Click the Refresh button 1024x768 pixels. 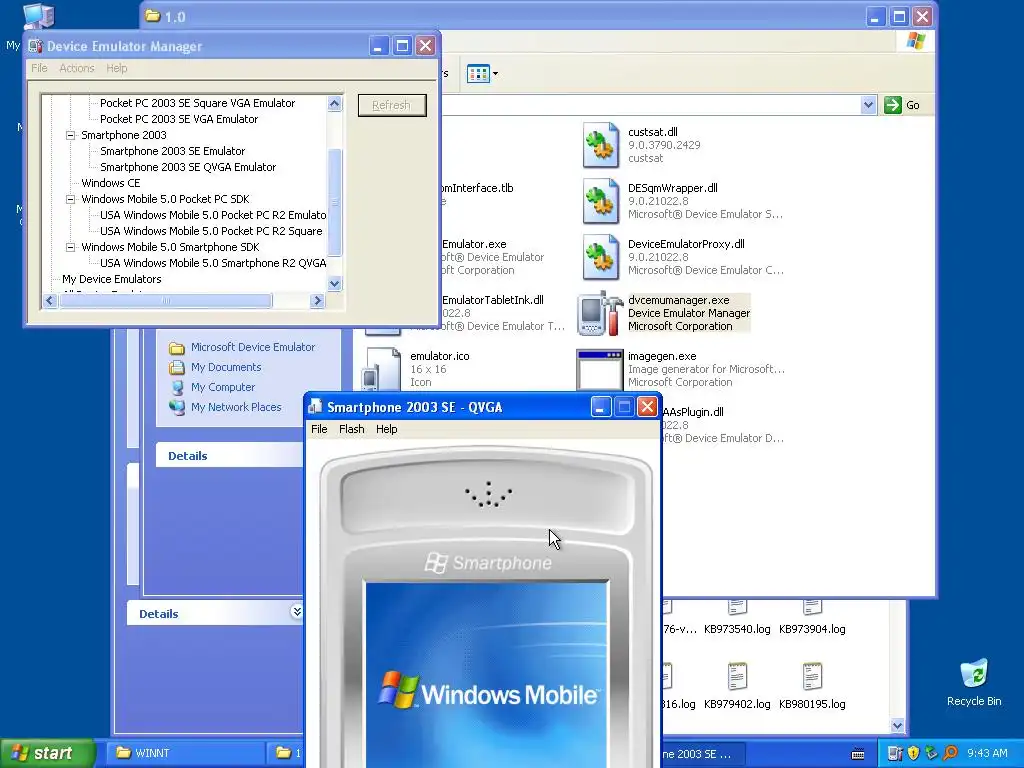(392, 105)
